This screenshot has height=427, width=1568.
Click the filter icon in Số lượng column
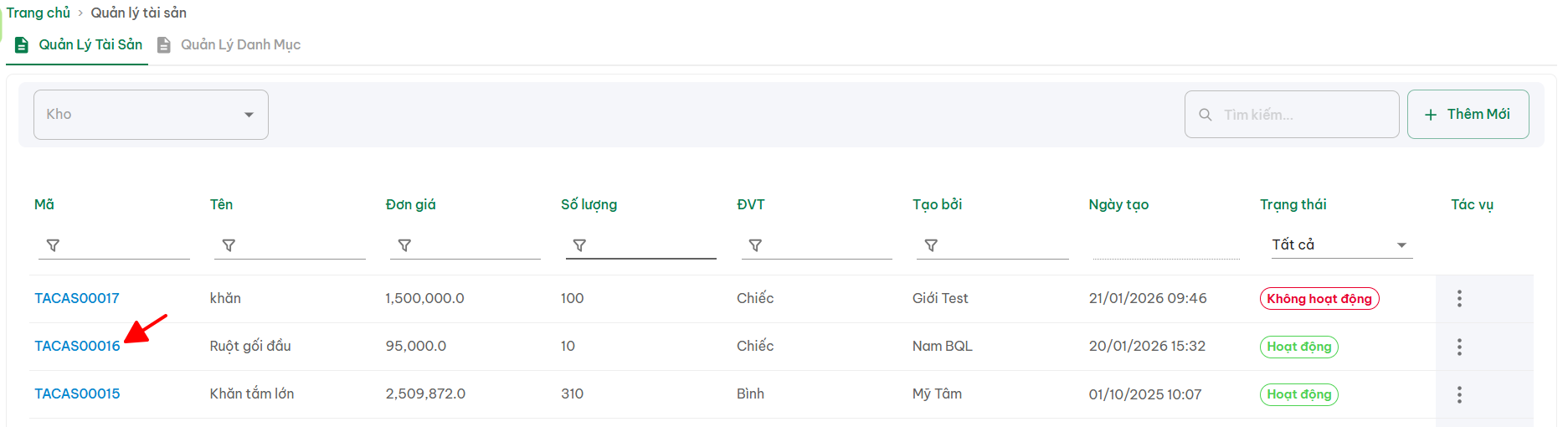click(x=579, y=245)
